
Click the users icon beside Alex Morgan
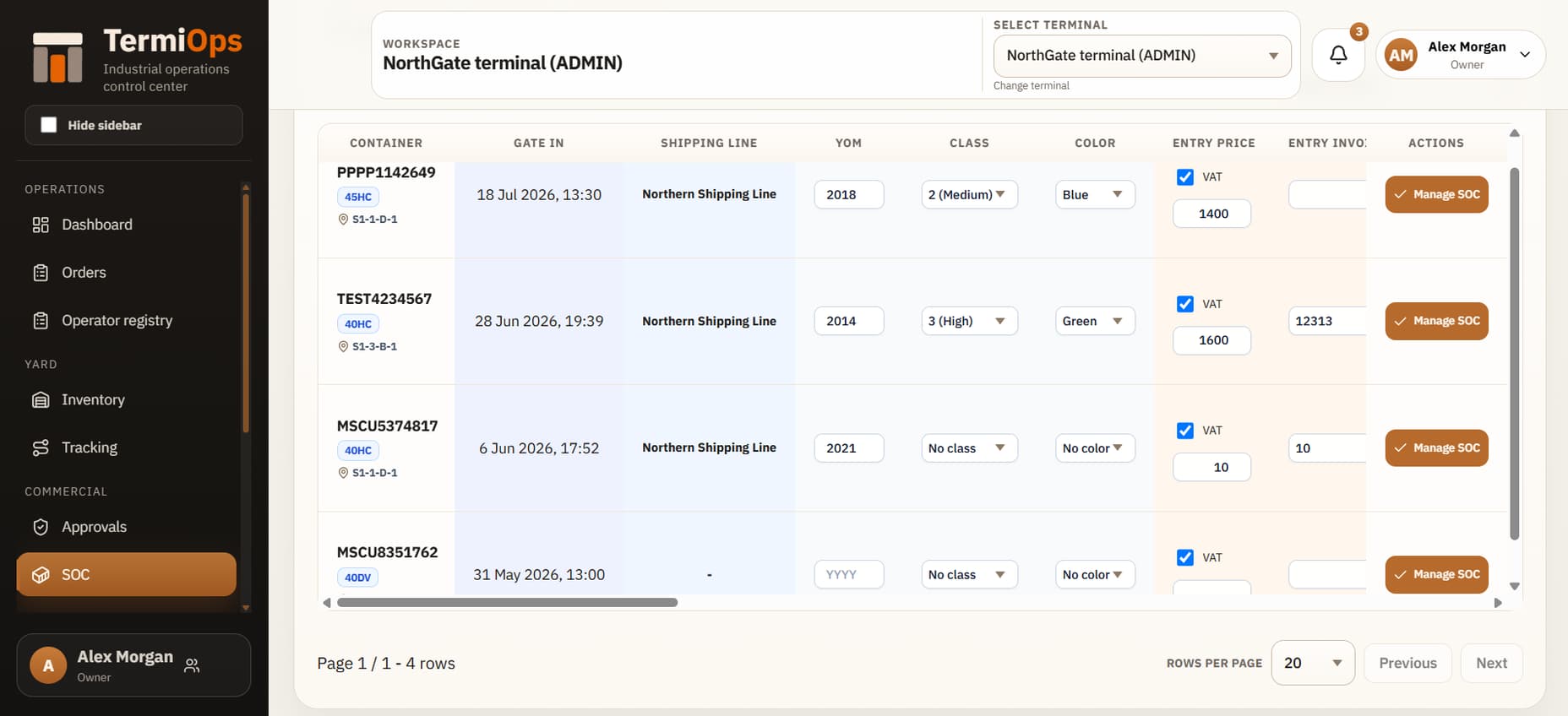(x=192, y=665)
